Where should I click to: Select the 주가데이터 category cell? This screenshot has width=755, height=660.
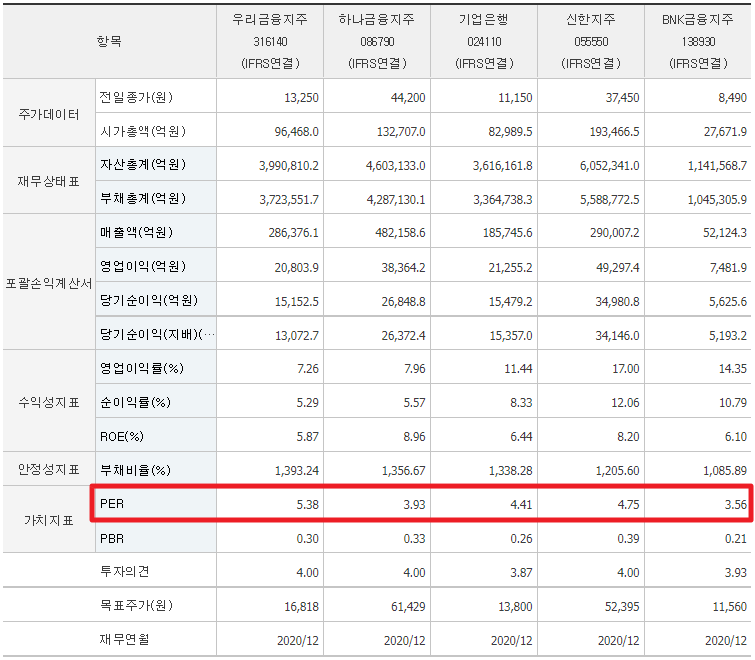click(49, 114)
